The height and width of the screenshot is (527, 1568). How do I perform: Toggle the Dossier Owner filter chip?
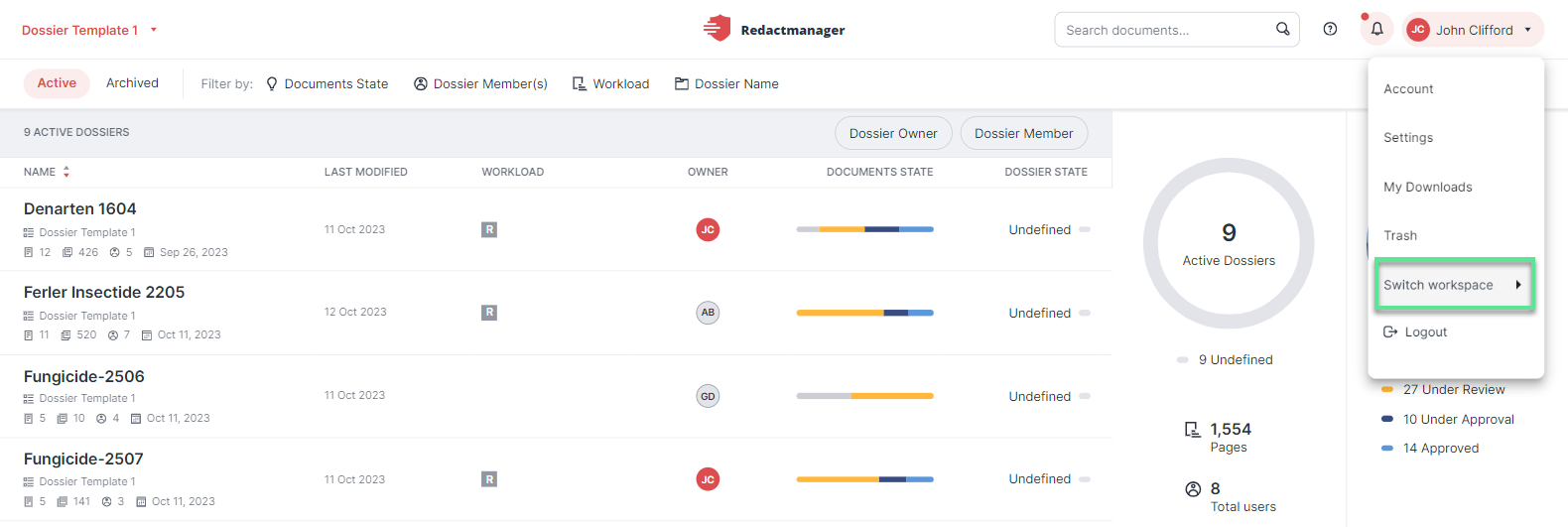click(893, 133)
